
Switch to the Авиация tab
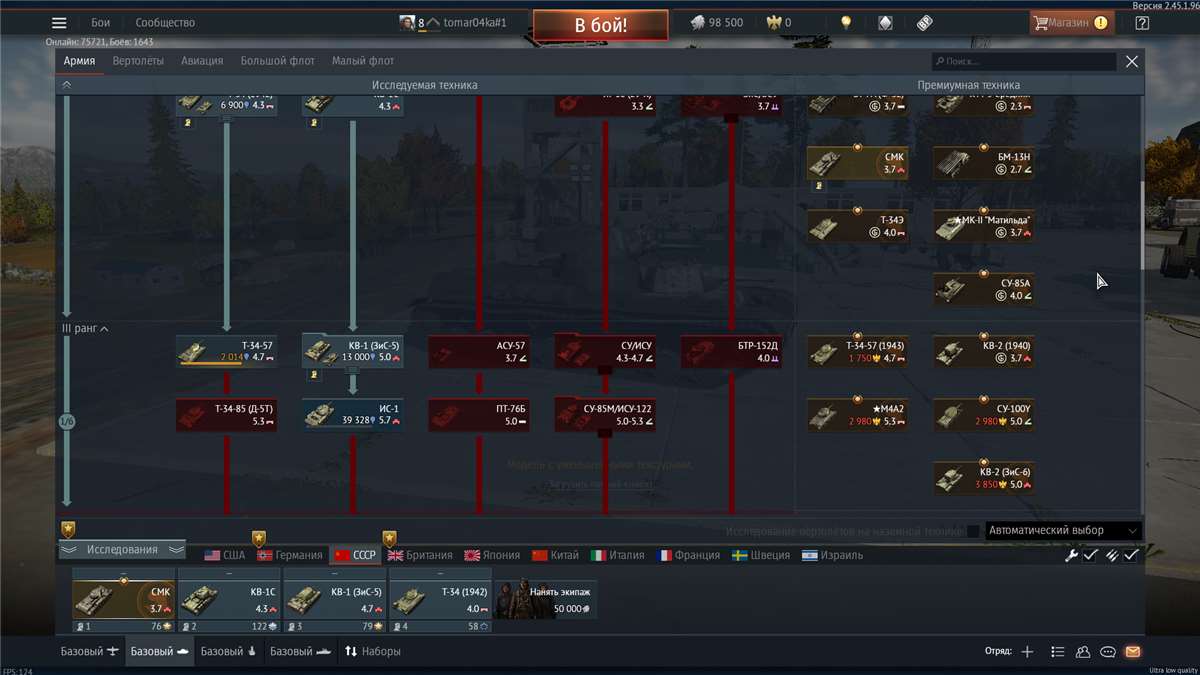pyautogui.click(x=202, y=61)
